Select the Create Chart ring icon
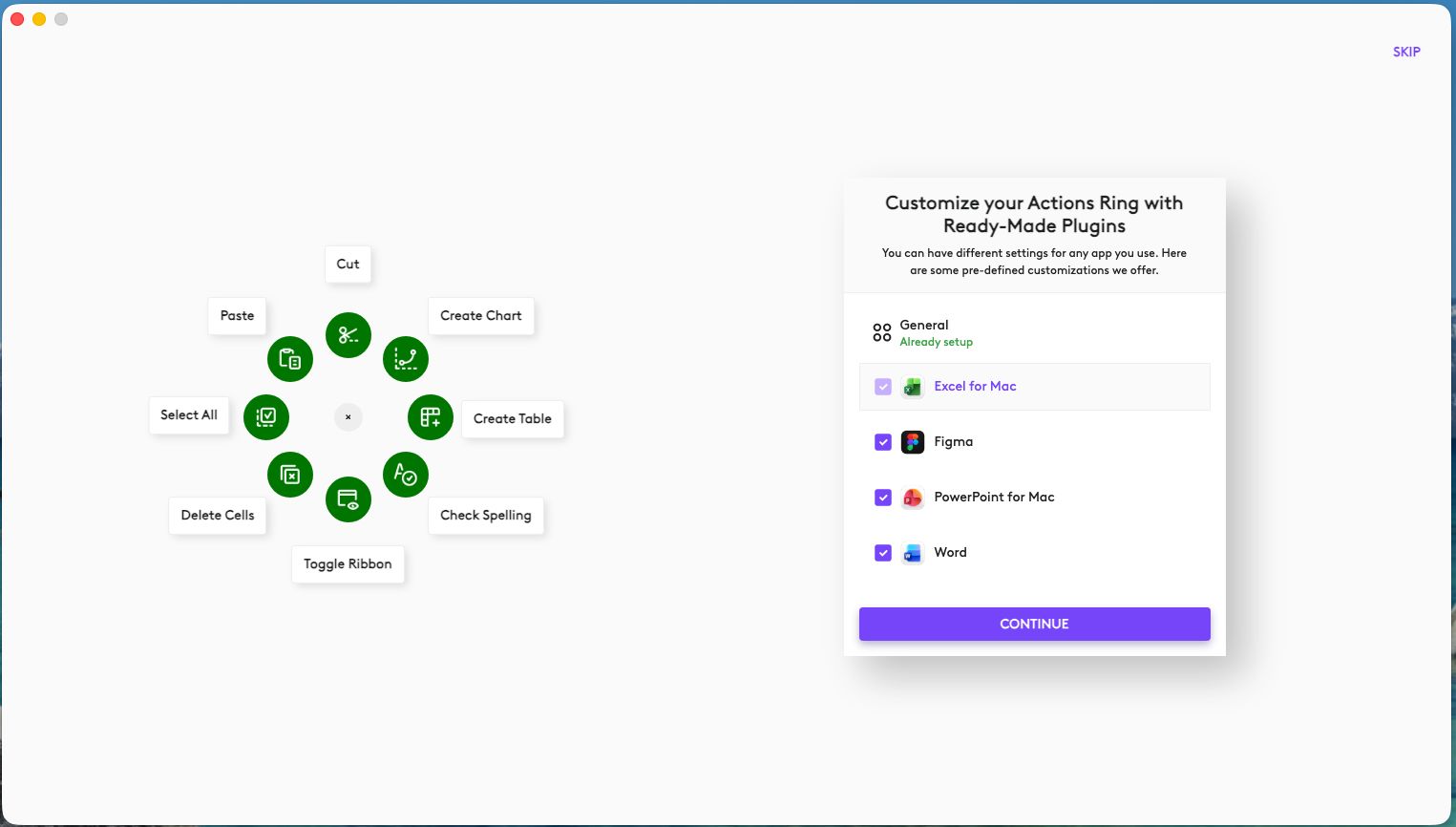This screenshot has width=1456, height=827. tap(406, 359)
